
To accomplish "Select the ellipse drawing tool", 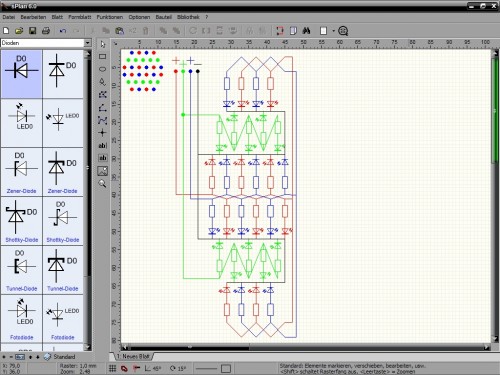I will (x=103, y=69).
